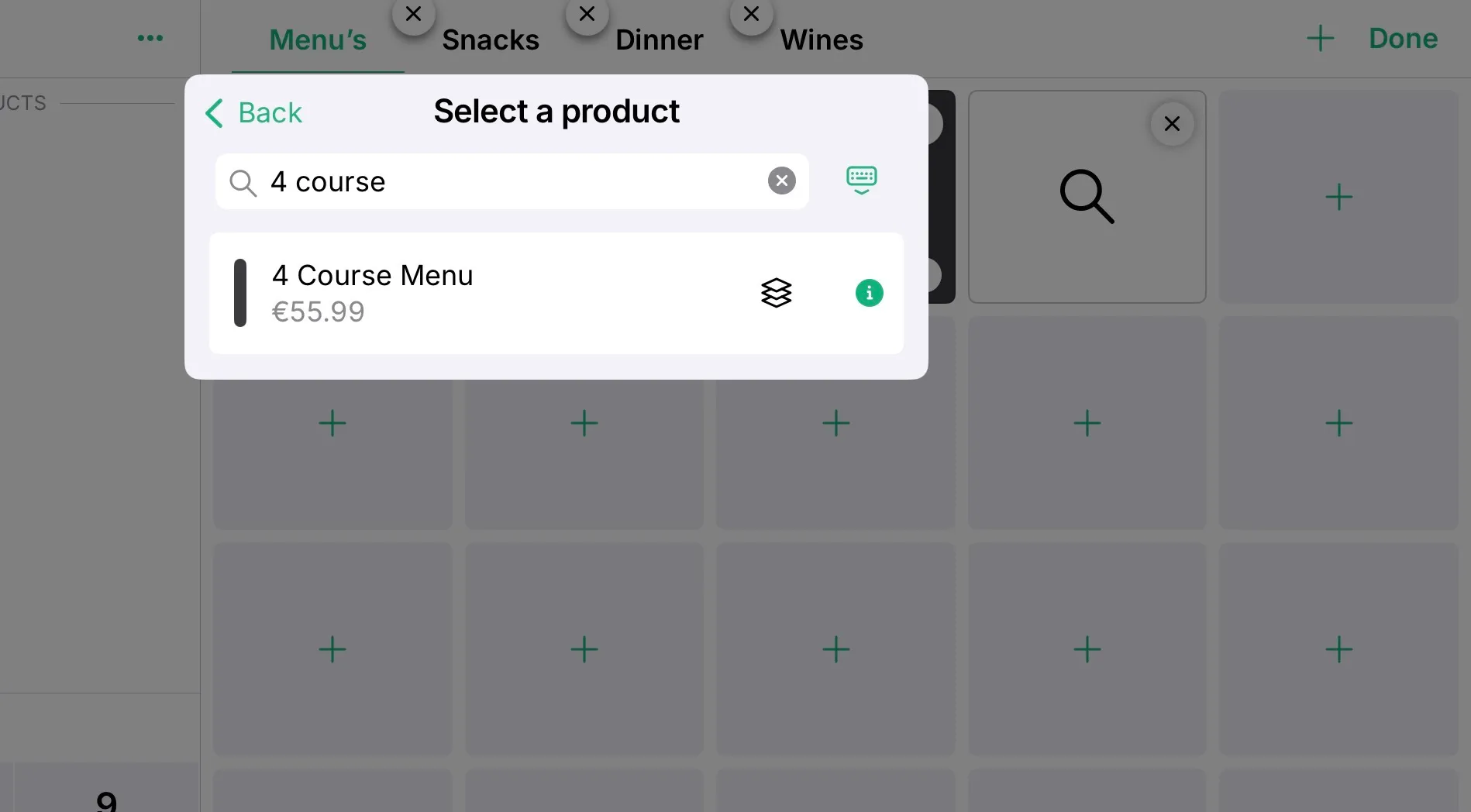
Task: Hide the keyboard using keyboard icon
Action: 861,180
